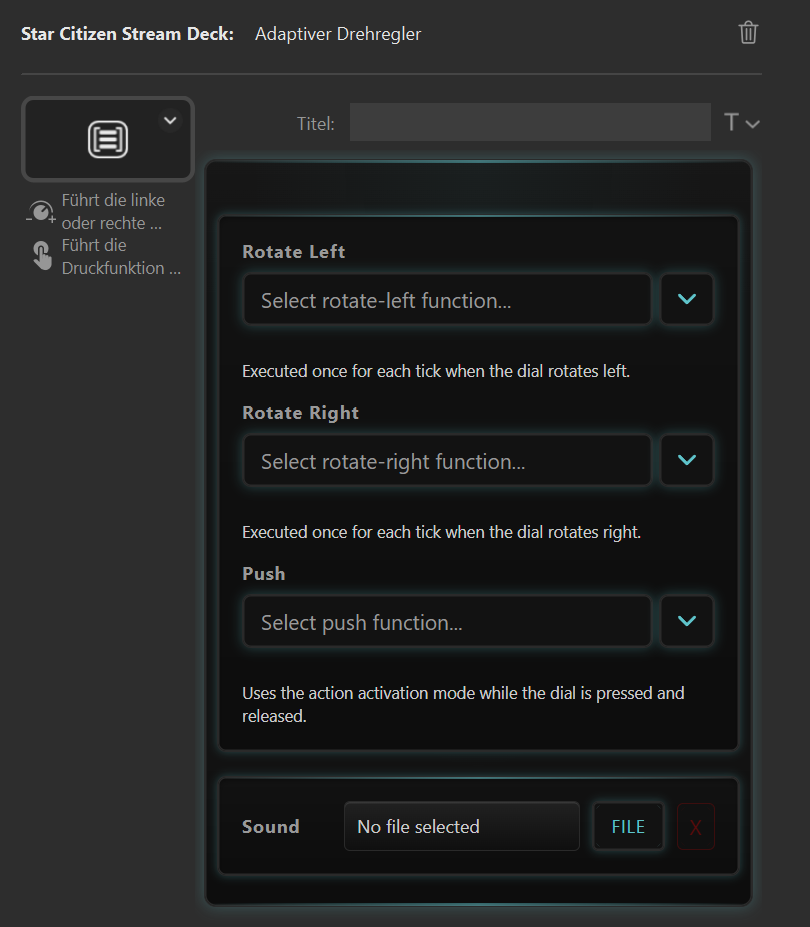This screenshot has width=810, height=927.
Task: Click the Select rotate-right function field
Action: [447, 461]
